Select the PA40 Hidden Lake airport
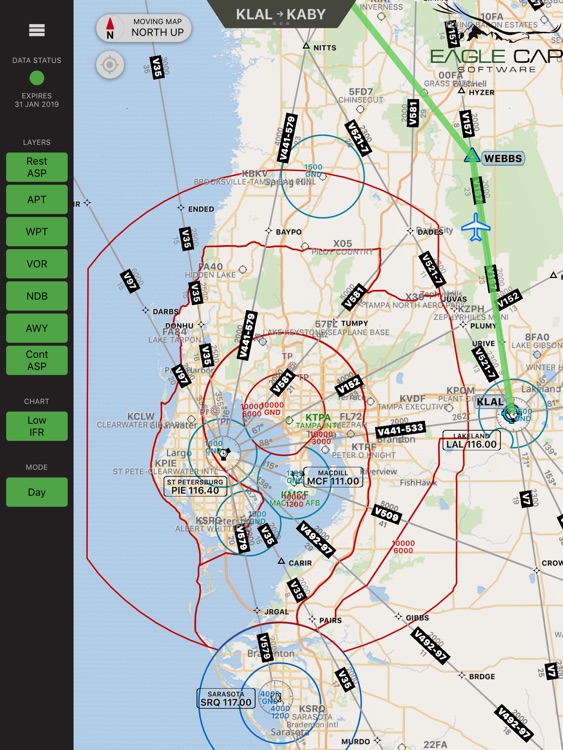Viewport: 563px width, 750px height. (x=243, y=269)
